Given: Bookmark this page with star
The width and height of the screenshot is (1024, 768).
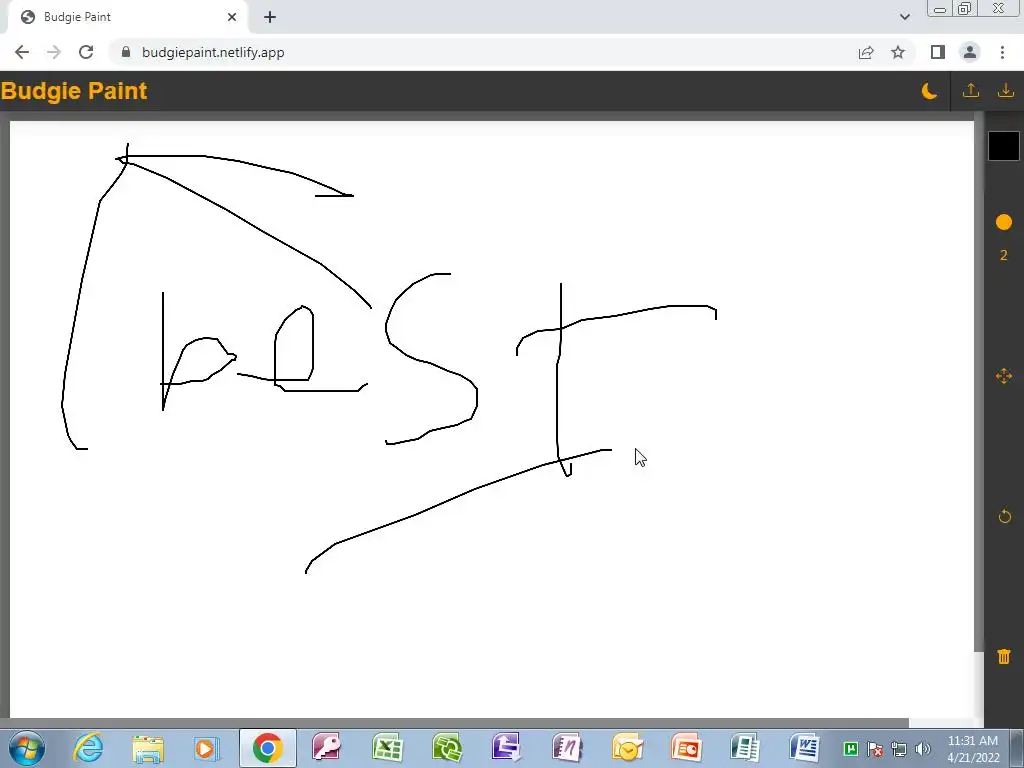Looking at the screenshot, I should tap(898, 52).
